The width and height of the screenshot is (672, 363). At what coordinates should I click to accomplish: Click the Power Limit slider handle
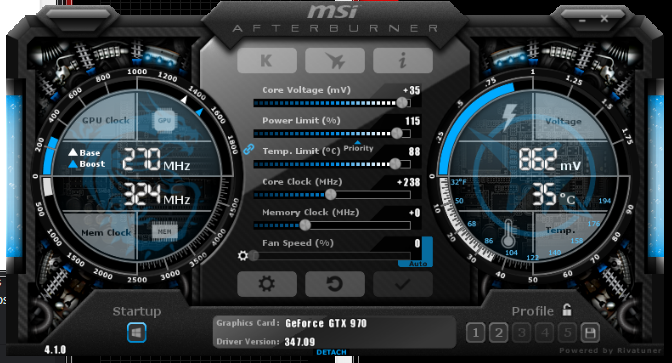[x=397, y=133]
